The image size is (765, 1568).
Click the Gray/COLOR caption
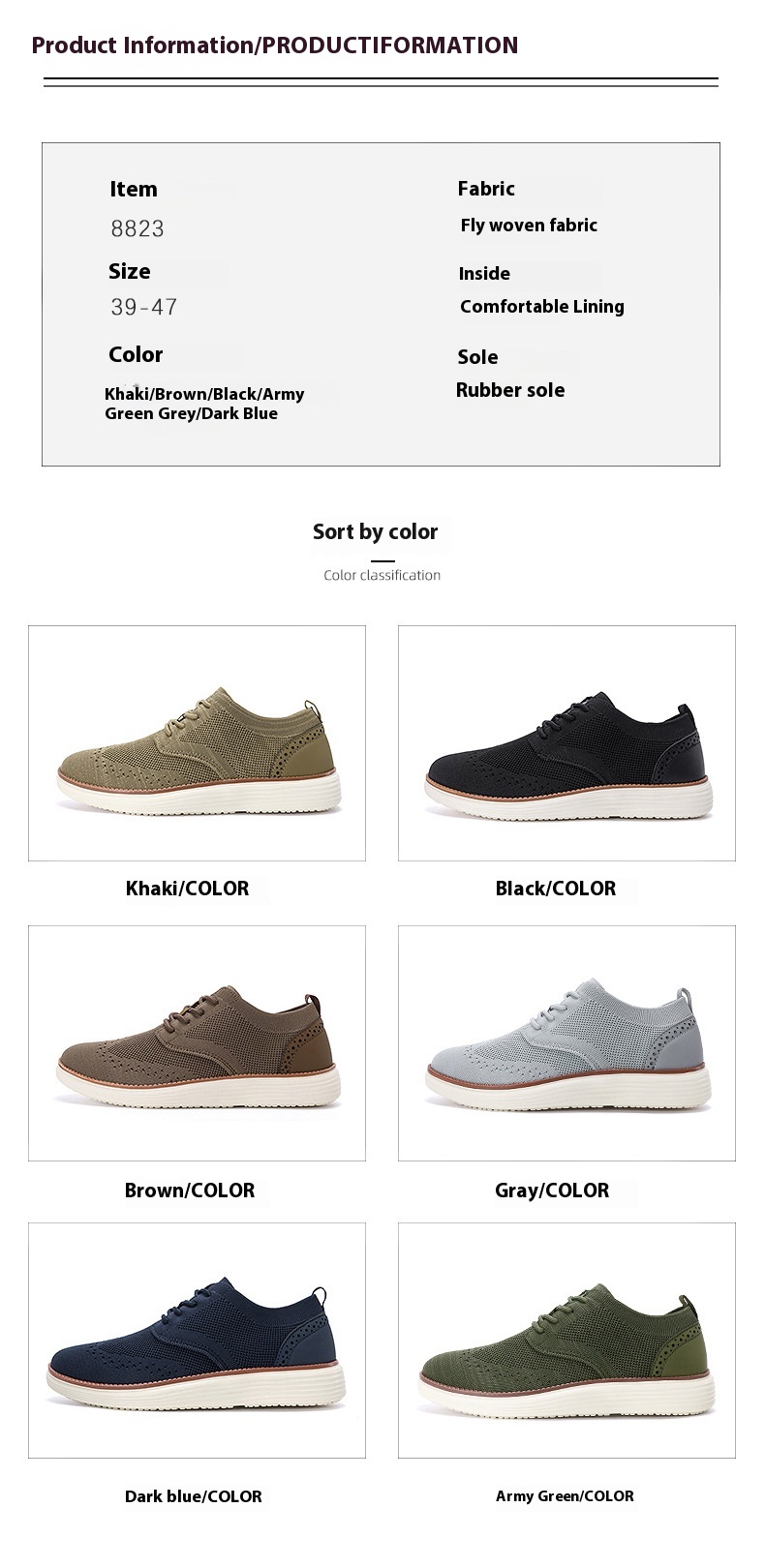[x=552, y=1191]
